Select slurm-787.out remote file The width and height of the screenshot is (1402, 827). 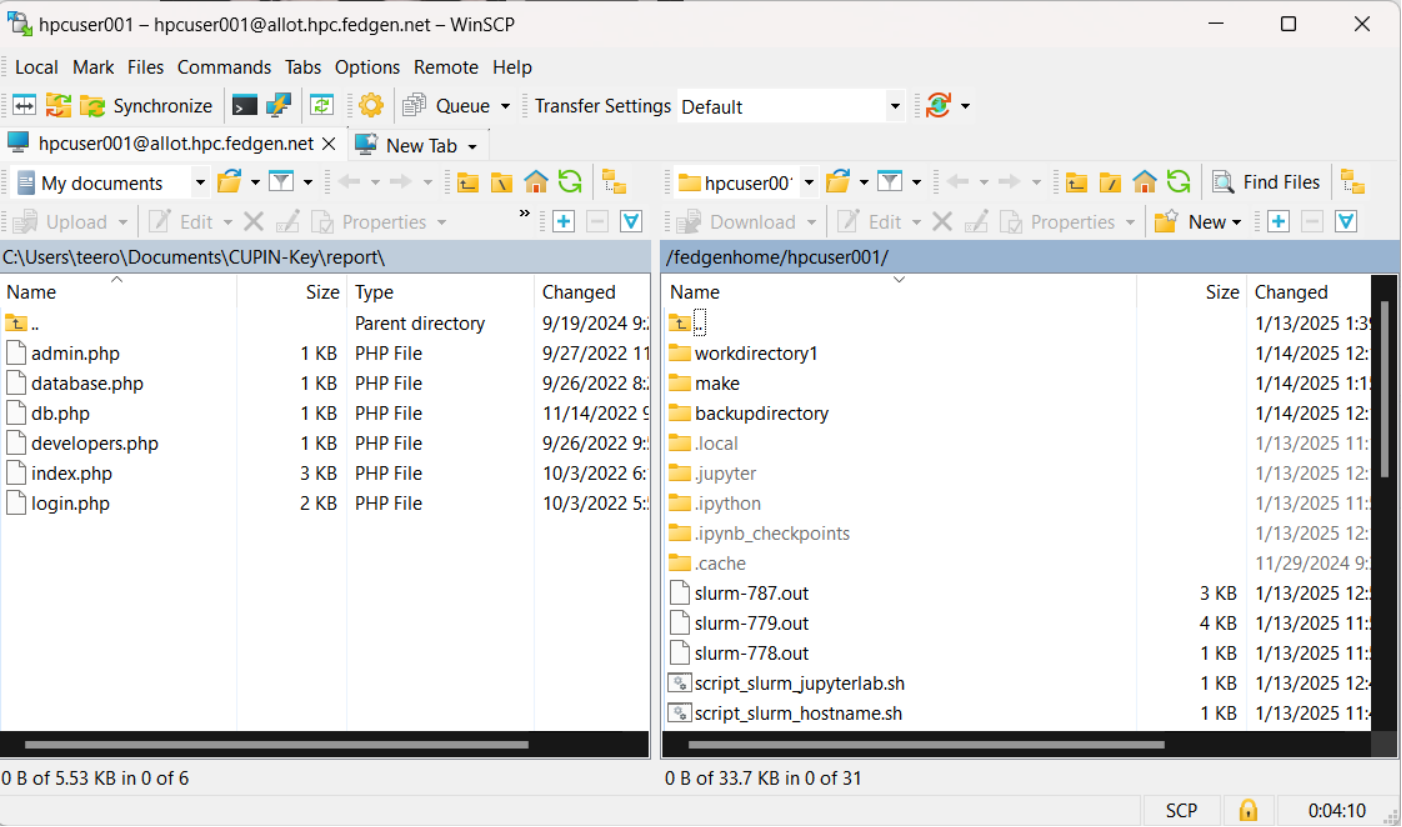(x=751, y=593)
